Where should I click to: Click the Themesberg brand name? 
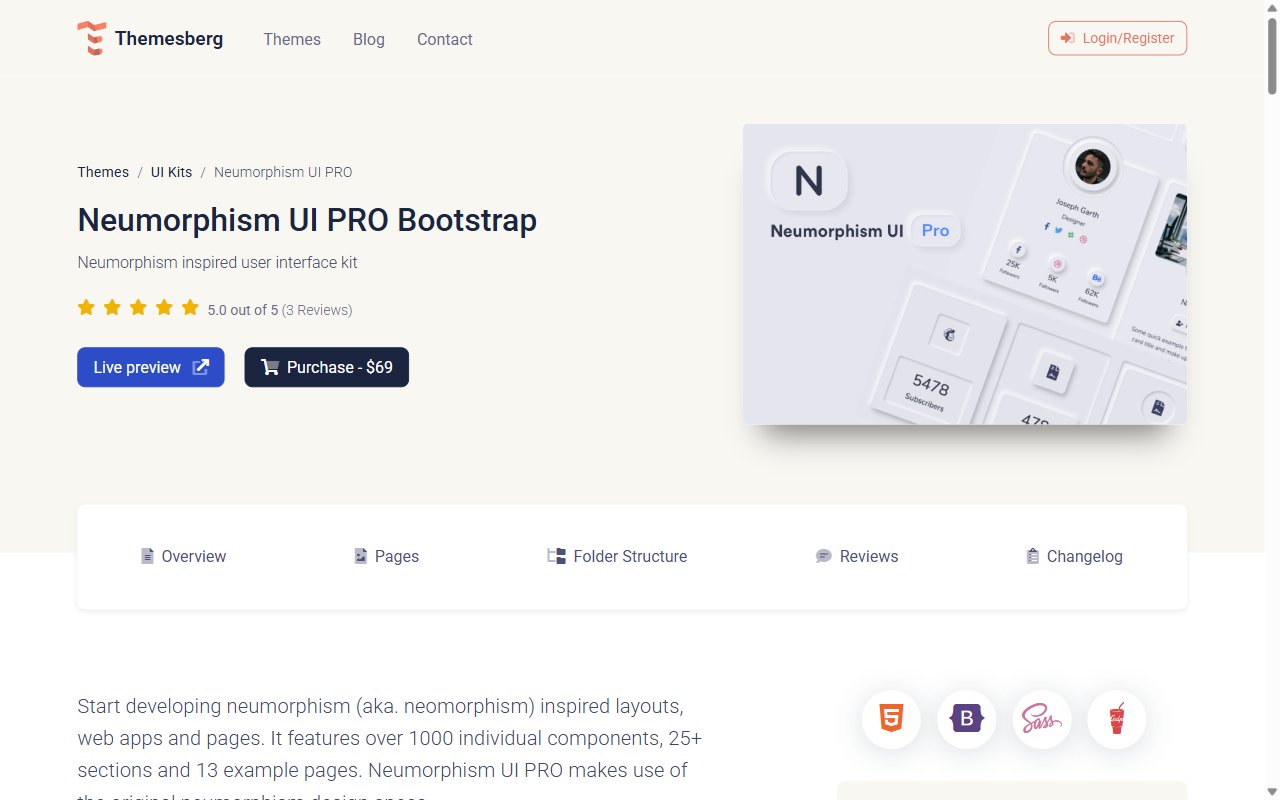(169, 39)
